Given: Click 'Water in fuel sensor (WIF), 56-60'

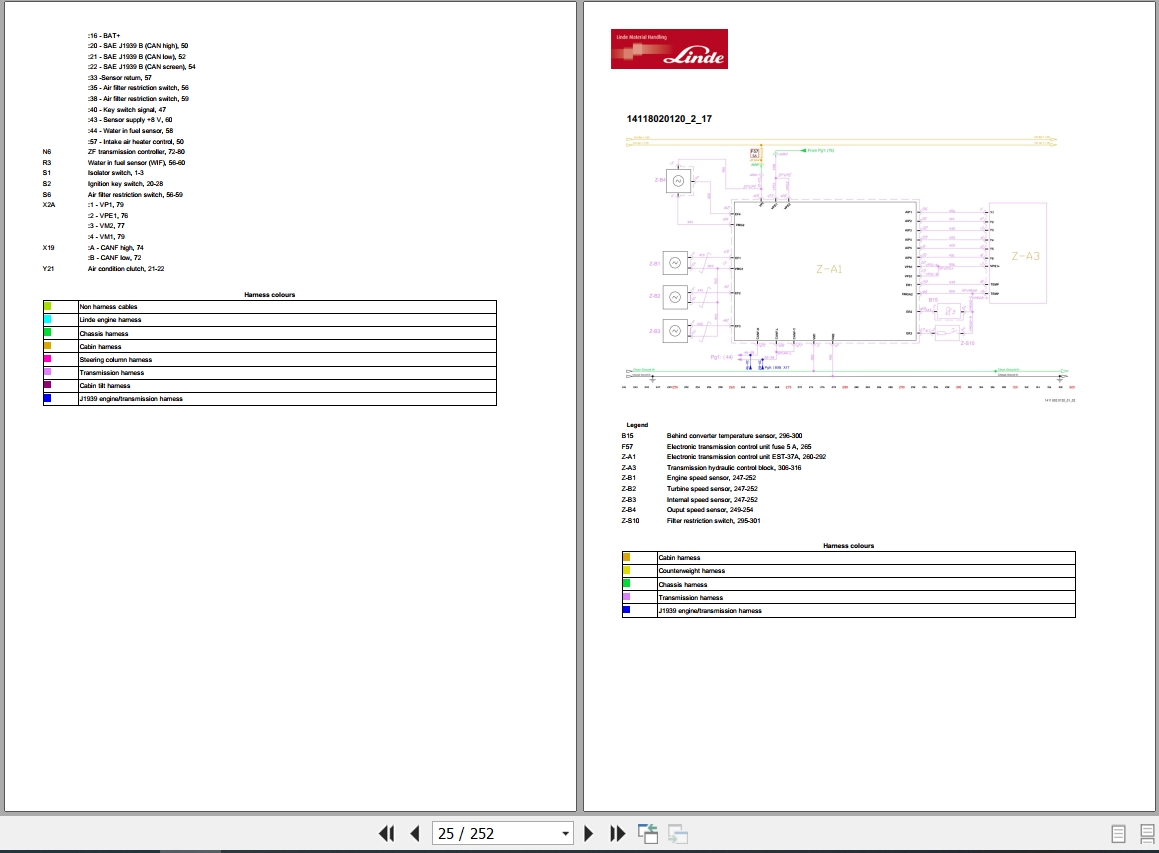Looking at the screenshot, I should pyautogui.click(x=136, y=163).
